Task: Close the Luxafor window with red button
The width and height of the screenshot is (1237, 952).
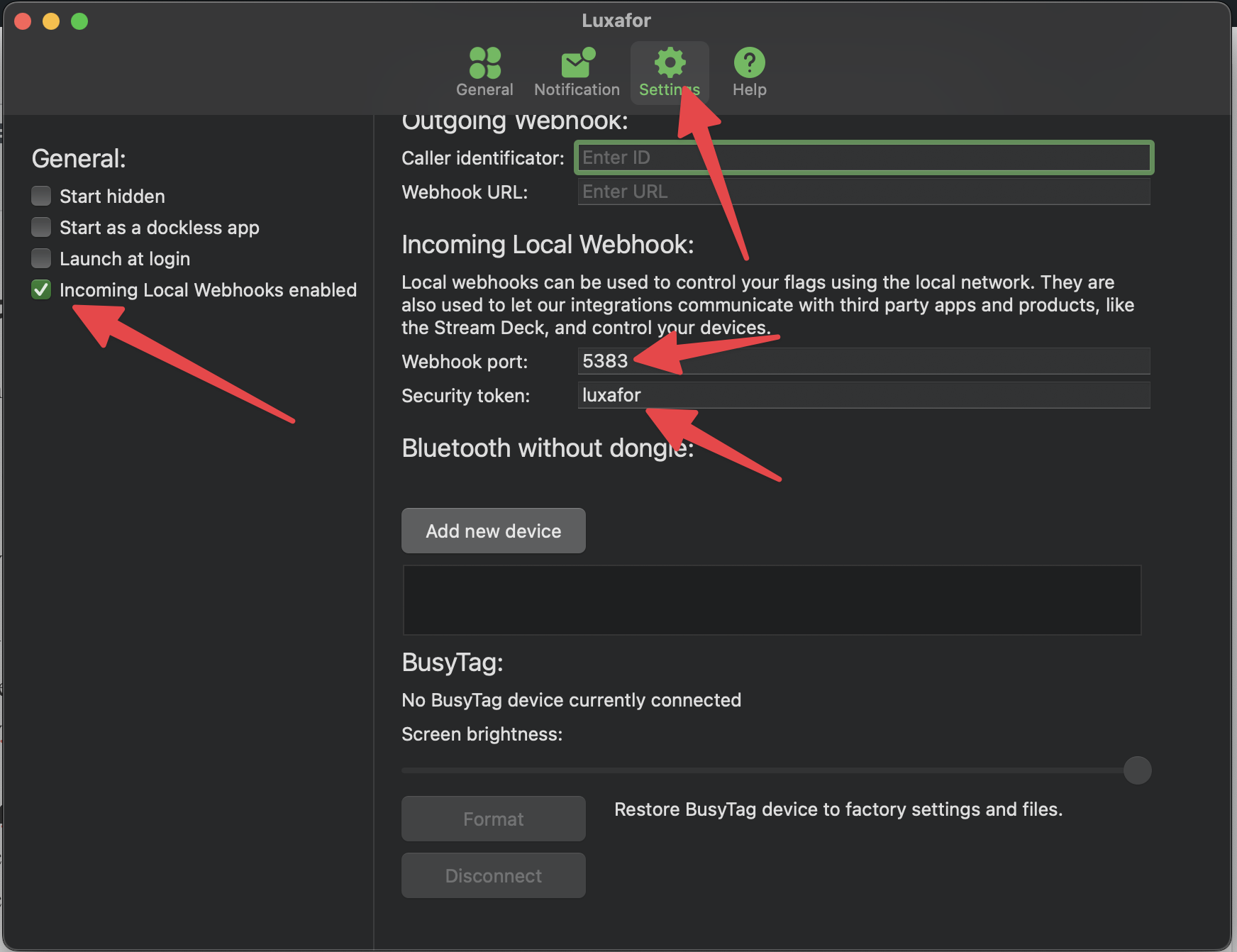Action: click(x=23, y=21)
